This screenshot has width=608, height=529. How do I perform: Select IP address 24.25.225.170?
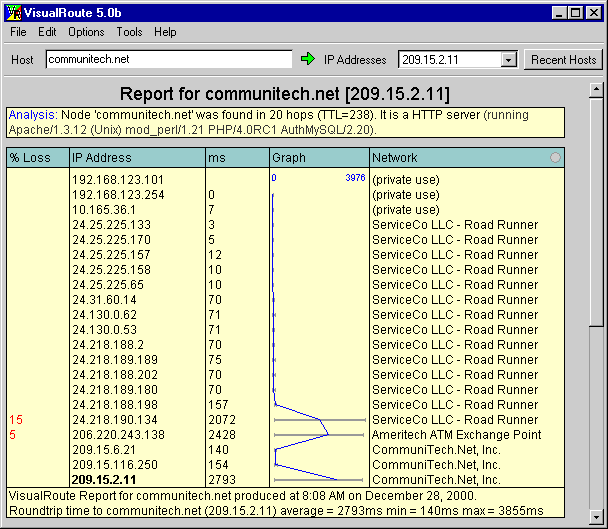click(111, 240)
